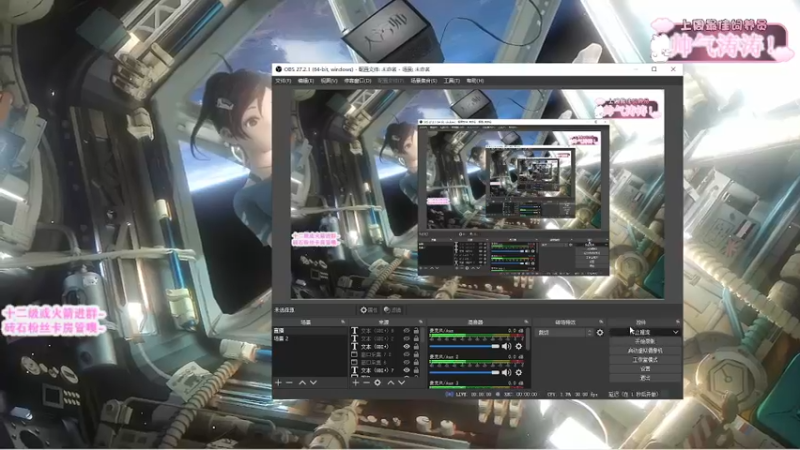Viewport: 800px width, 450px height.
Task: Select scene 场景 2
Action: click(x=310, y=338)
